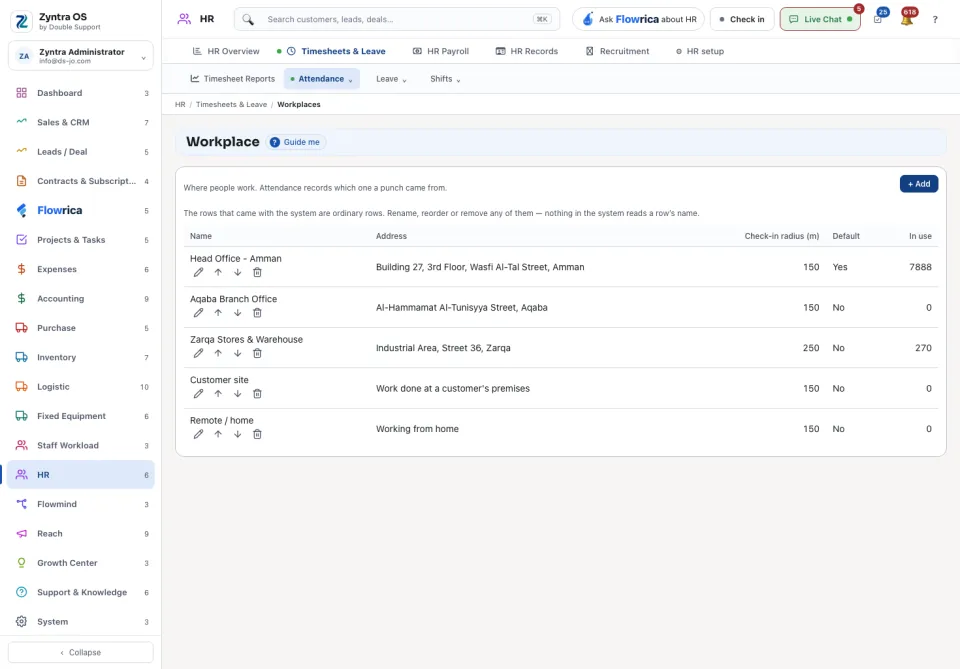Screen dimensions: 960x669
Task: Delete the Remote / home workplace
Action: 257,434
